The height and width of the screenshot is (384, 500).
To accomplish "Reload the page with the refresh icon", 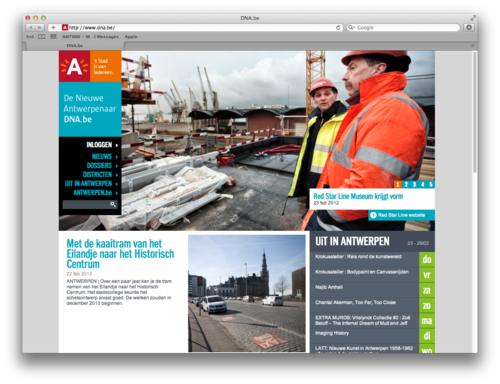I will (x=338, y=28).
